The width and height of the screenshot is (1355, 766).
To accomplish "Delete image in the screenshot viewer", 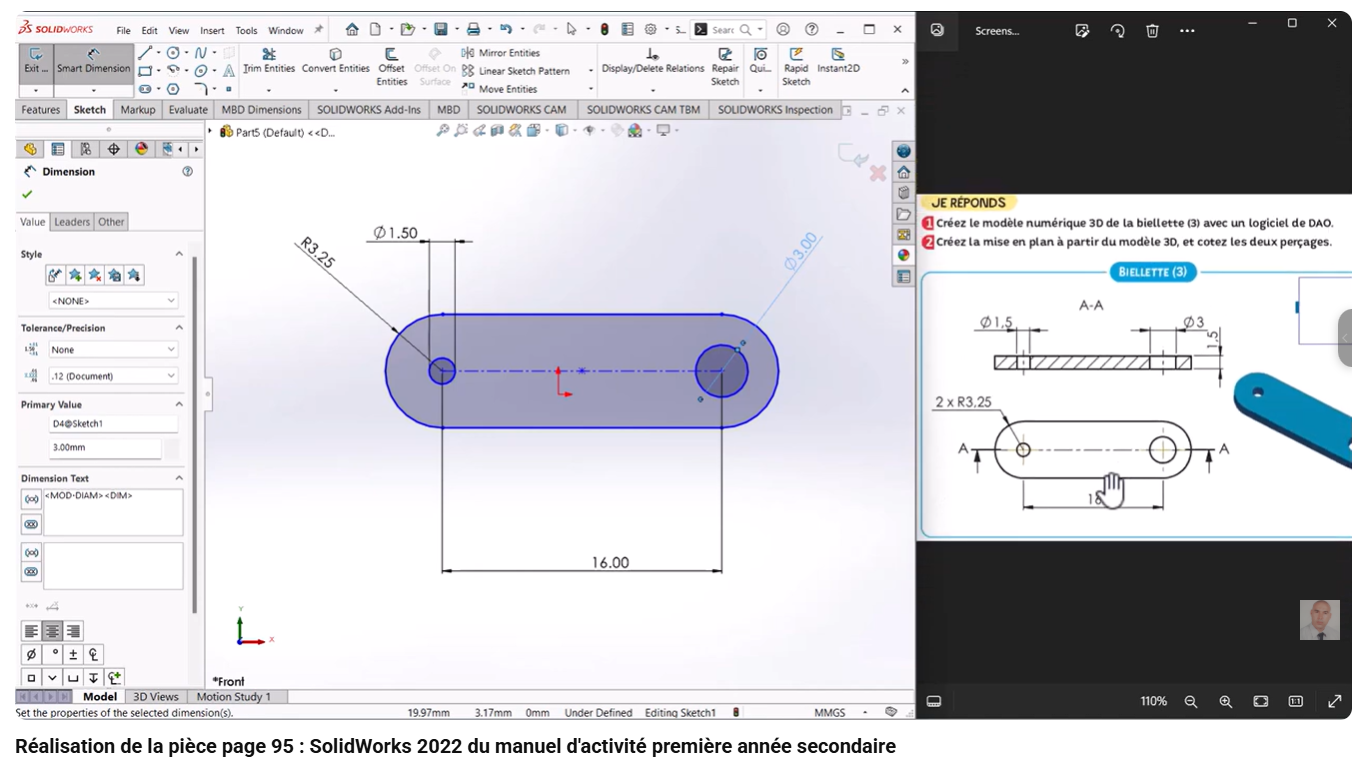I will (x=1152, y=31).
